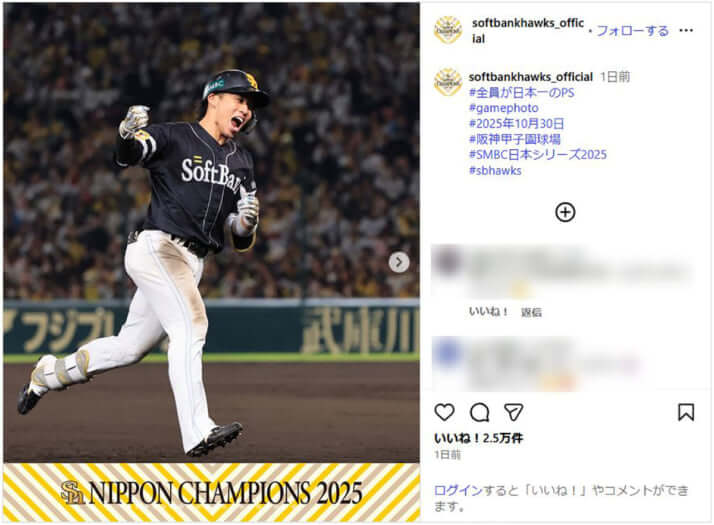This screenshot has height=525, width=714.
Task: Open the #全員が日本一のPS hashtag
Action: [521, 93]
